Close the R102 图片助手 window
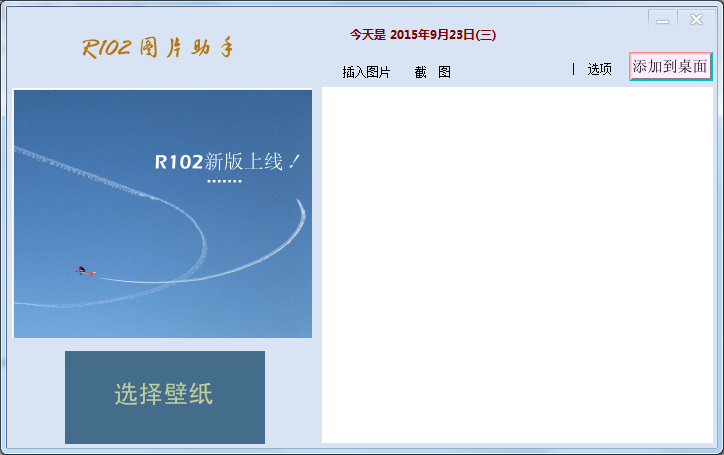 [696, 19]
